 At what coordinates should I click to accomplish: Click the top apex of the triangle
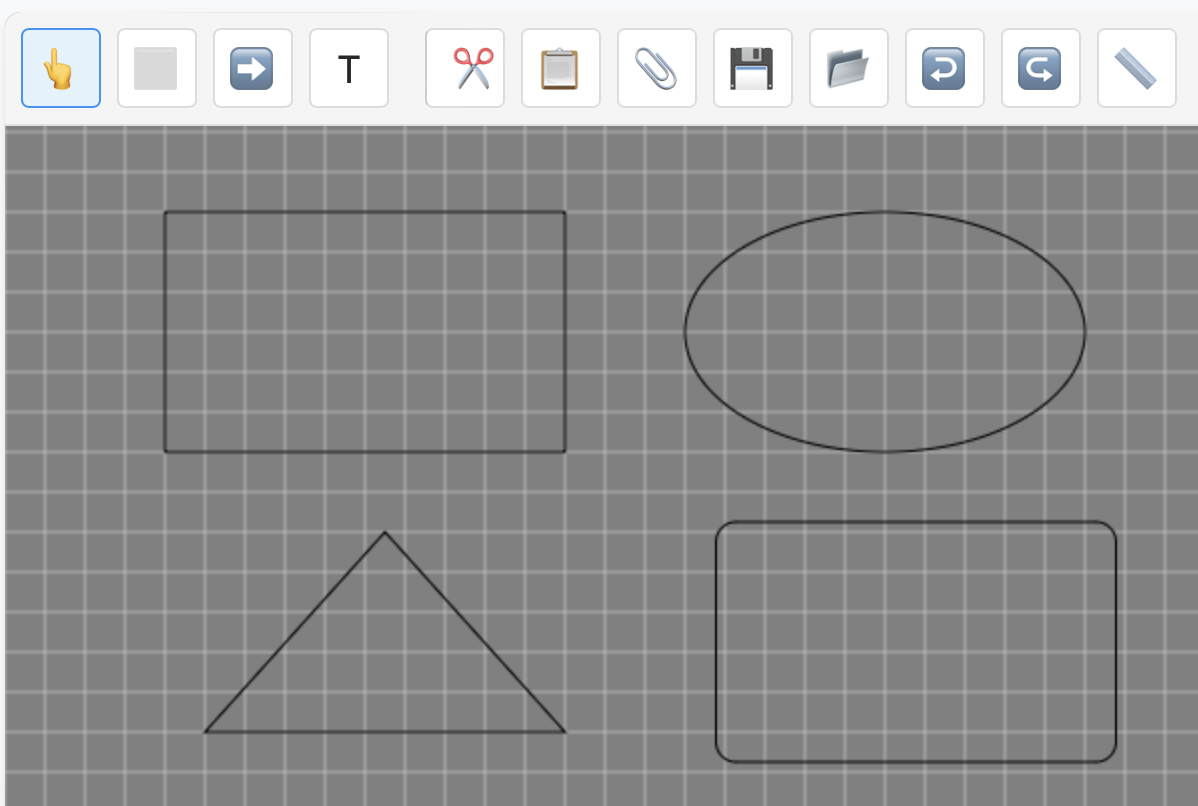click(385, 533)
